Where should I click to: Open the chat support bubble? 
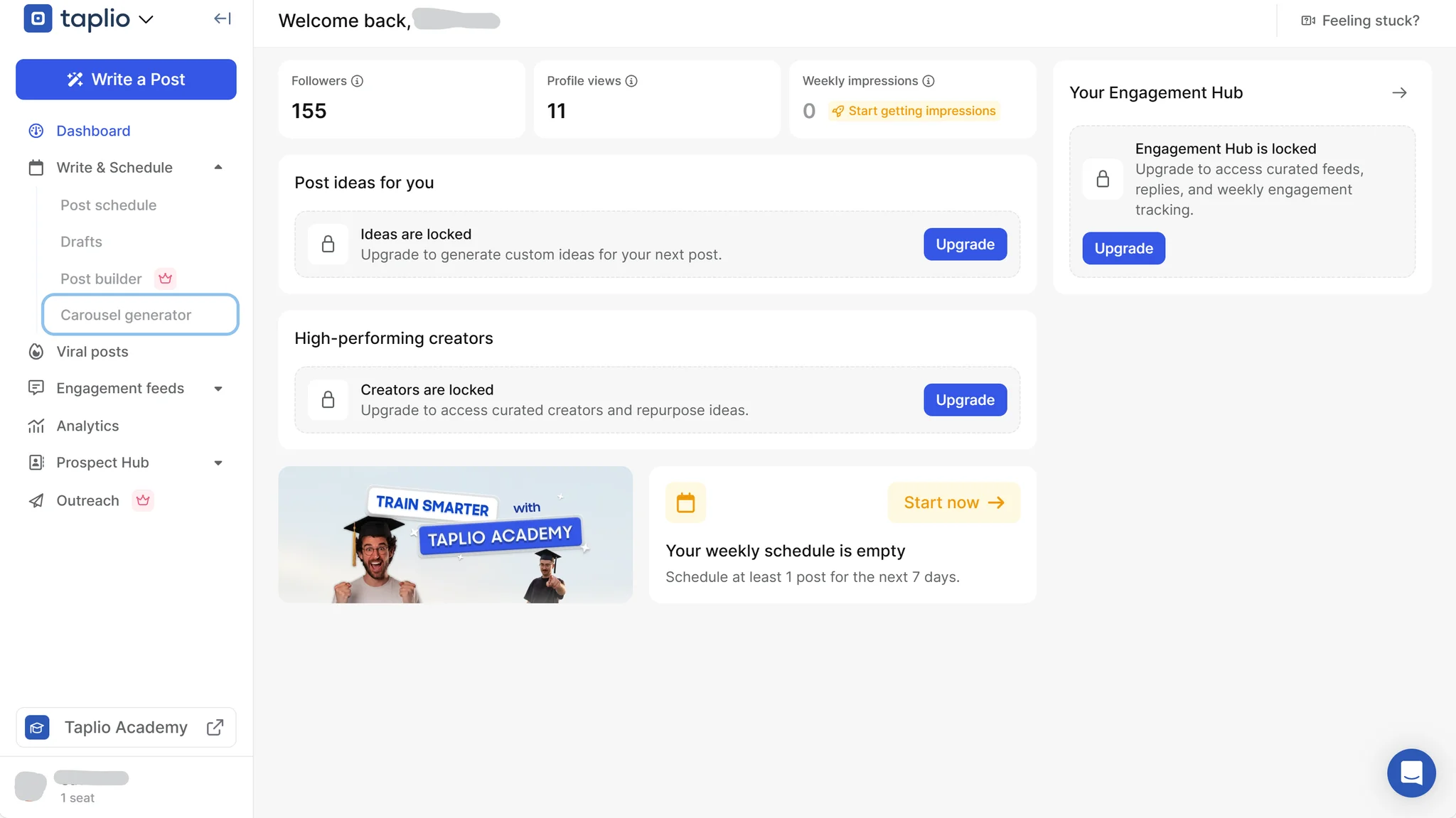[x=1410, y=773]
